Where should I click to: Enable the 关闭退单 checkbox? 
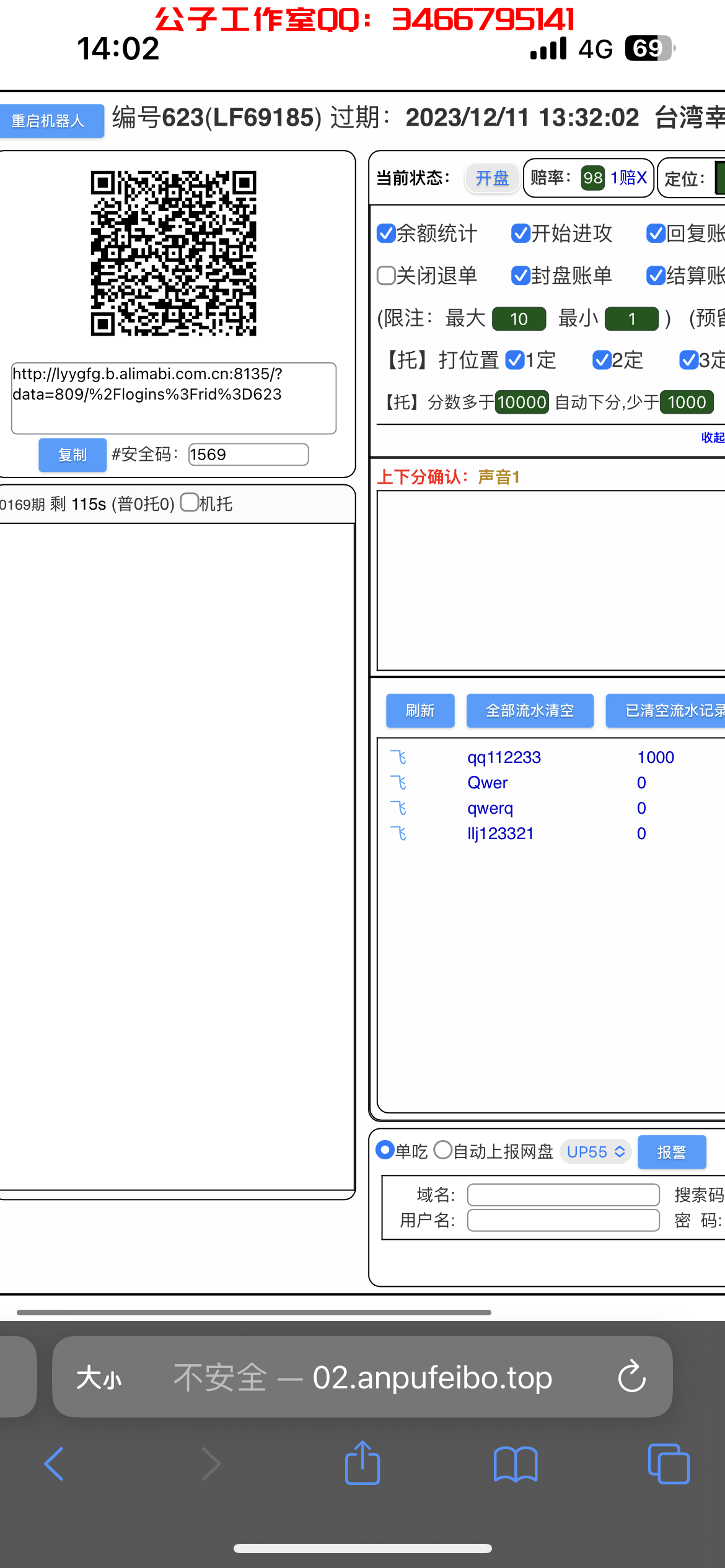tap(386, 276)
